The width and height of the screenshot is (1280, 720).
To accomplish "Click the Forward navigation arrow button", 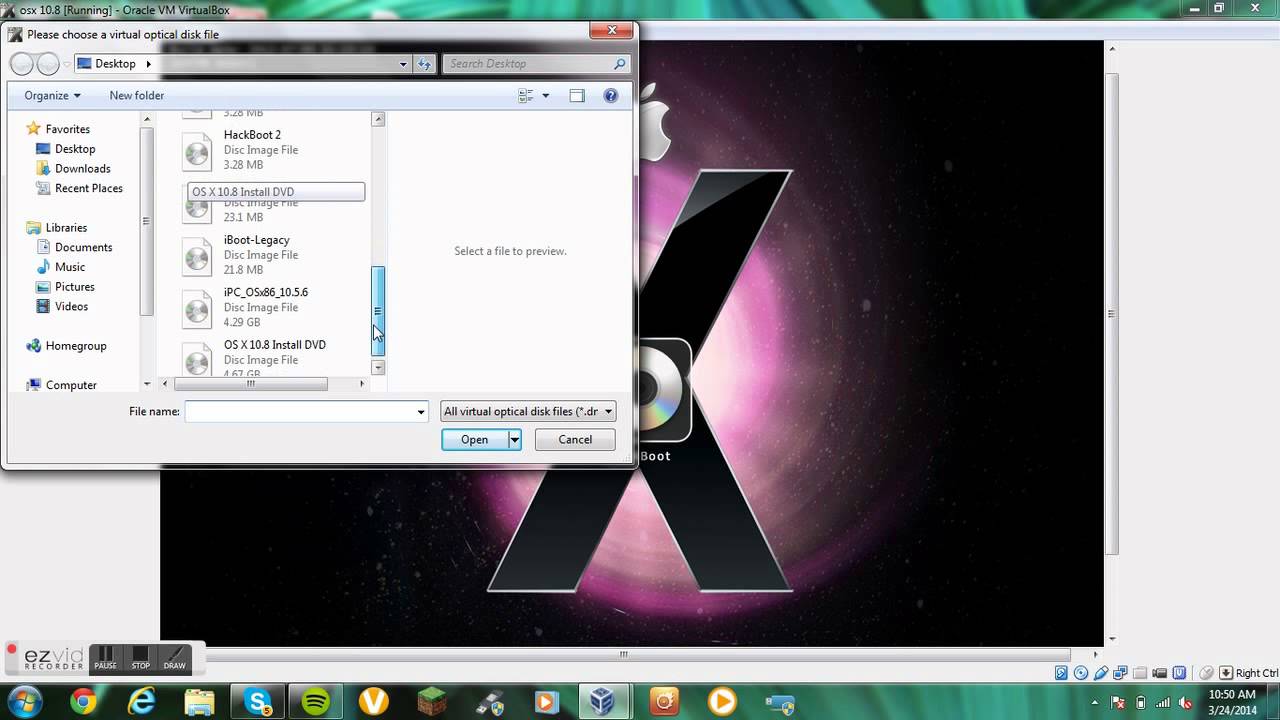I will (47, 64).
